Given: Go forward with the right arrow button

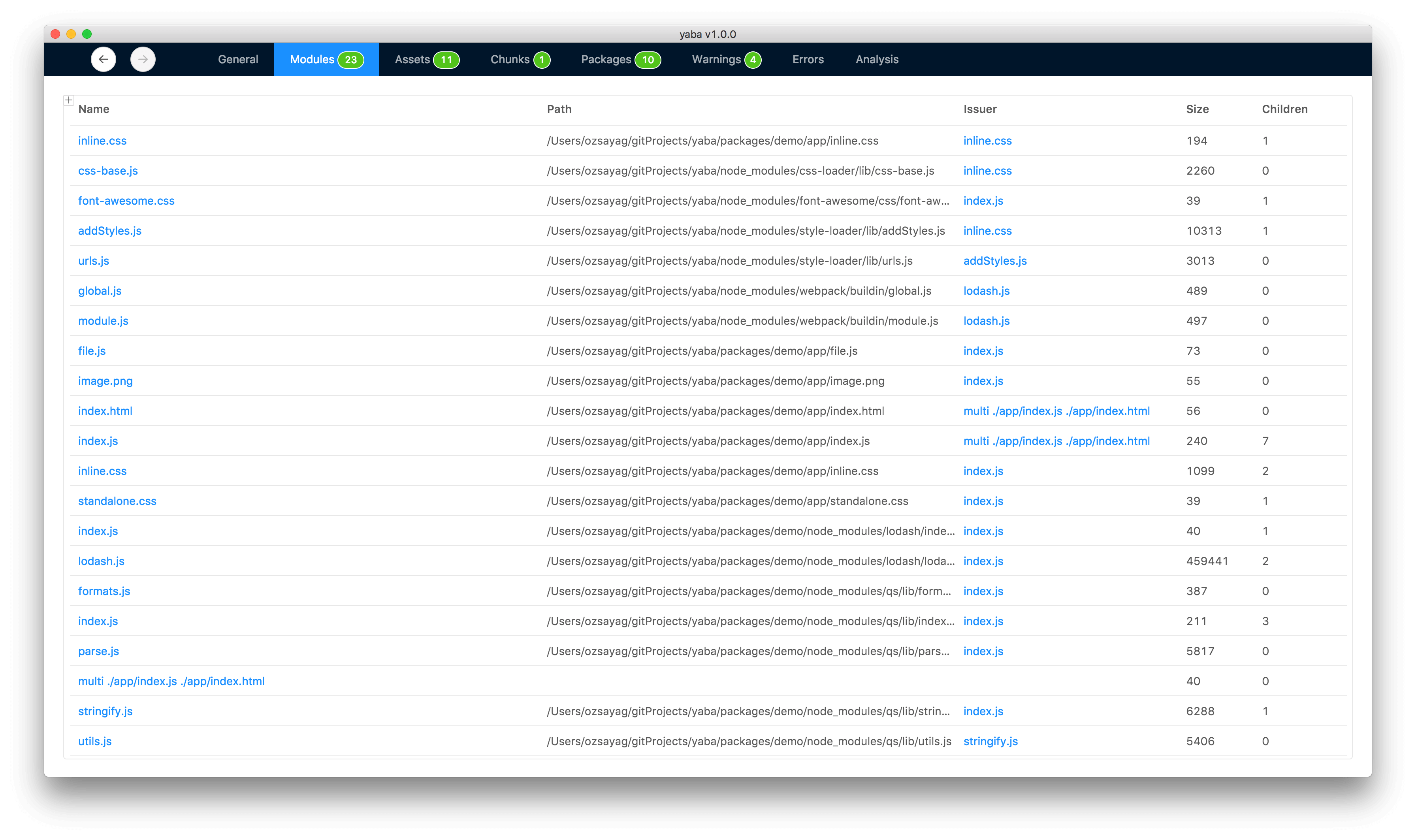Looking at the screenshot, I should 143,59.
